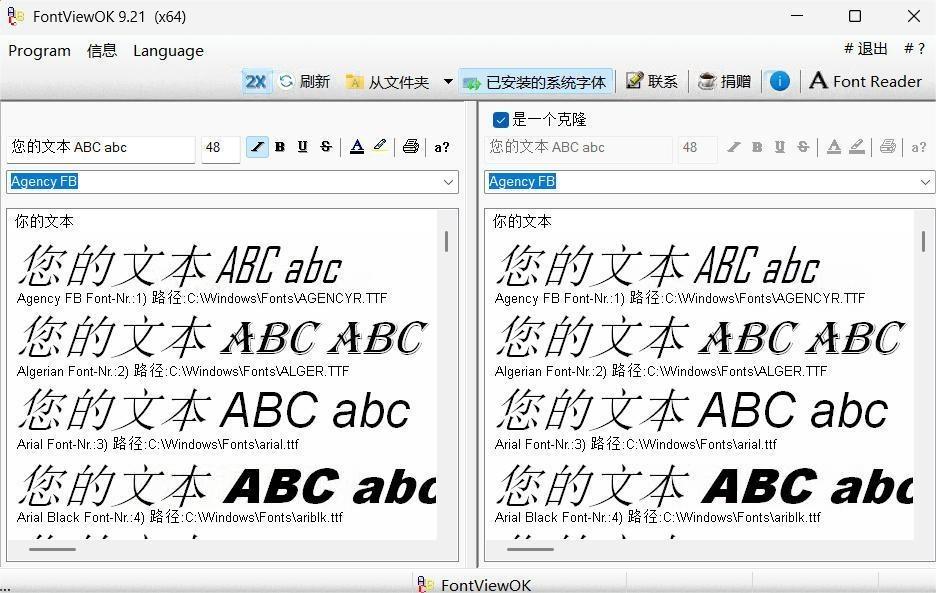Click the highlight pencil icon
This screenshot has width=936, height=593.
380,147
